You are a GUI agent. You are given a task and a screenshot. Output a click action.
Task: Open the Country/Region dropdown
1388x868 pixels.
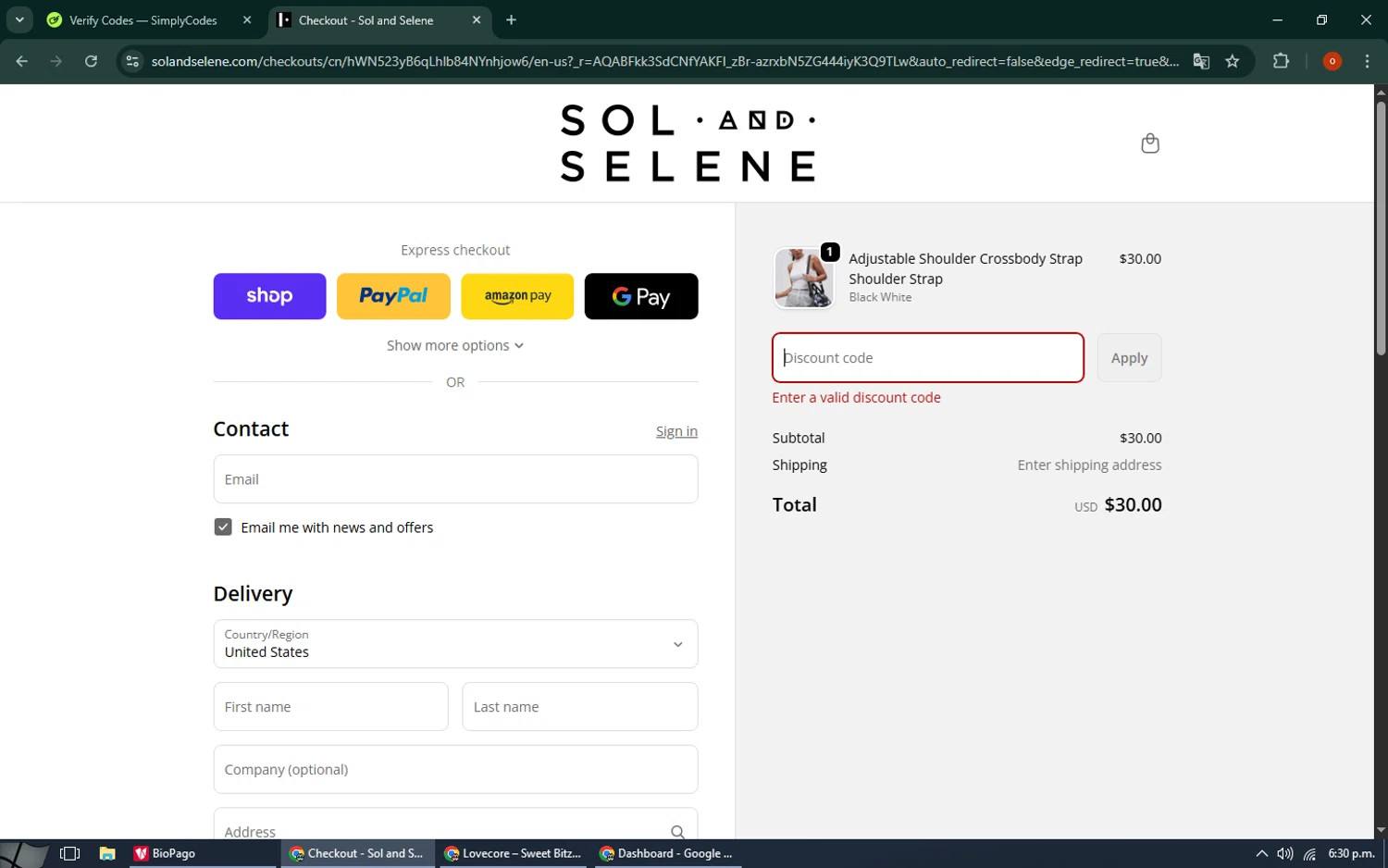tap(455, 644)
